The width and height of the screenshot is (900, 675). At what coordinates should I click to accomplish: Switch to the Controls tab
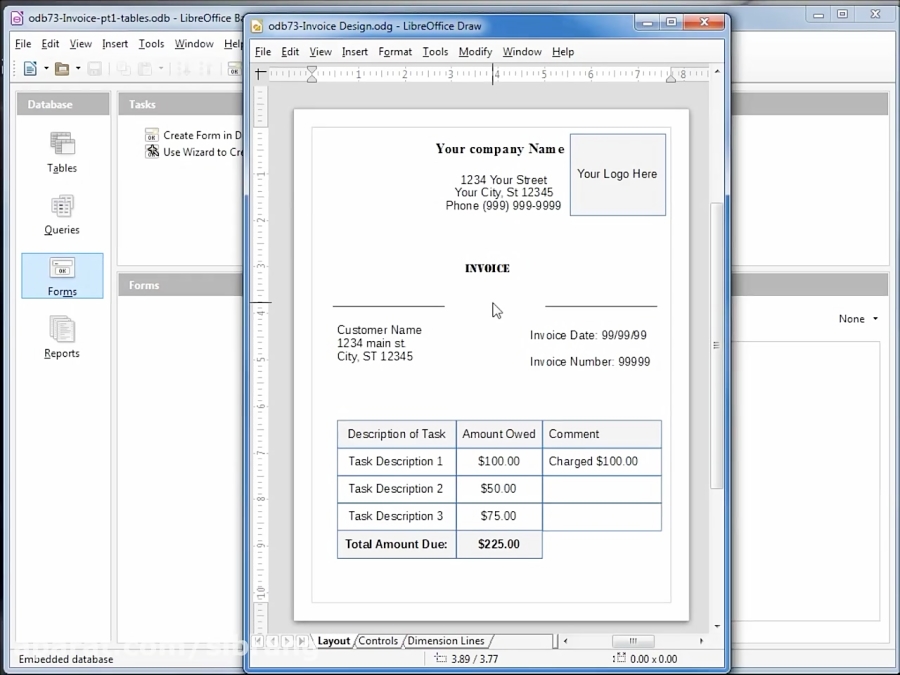pos(378,641)
